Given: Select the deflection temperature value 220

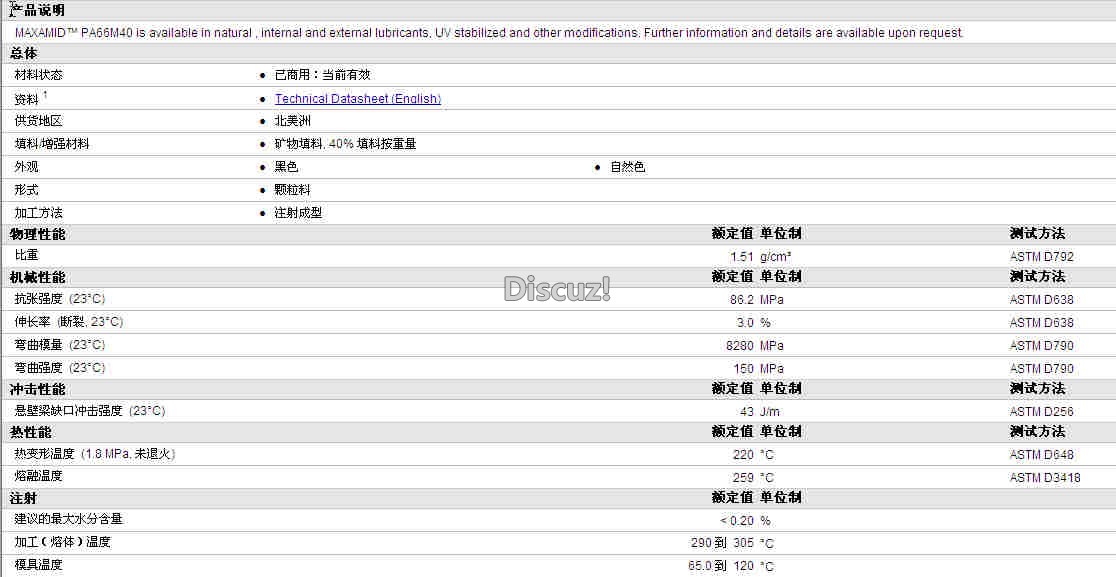Looking at the screenshot, I should (743, 455).
